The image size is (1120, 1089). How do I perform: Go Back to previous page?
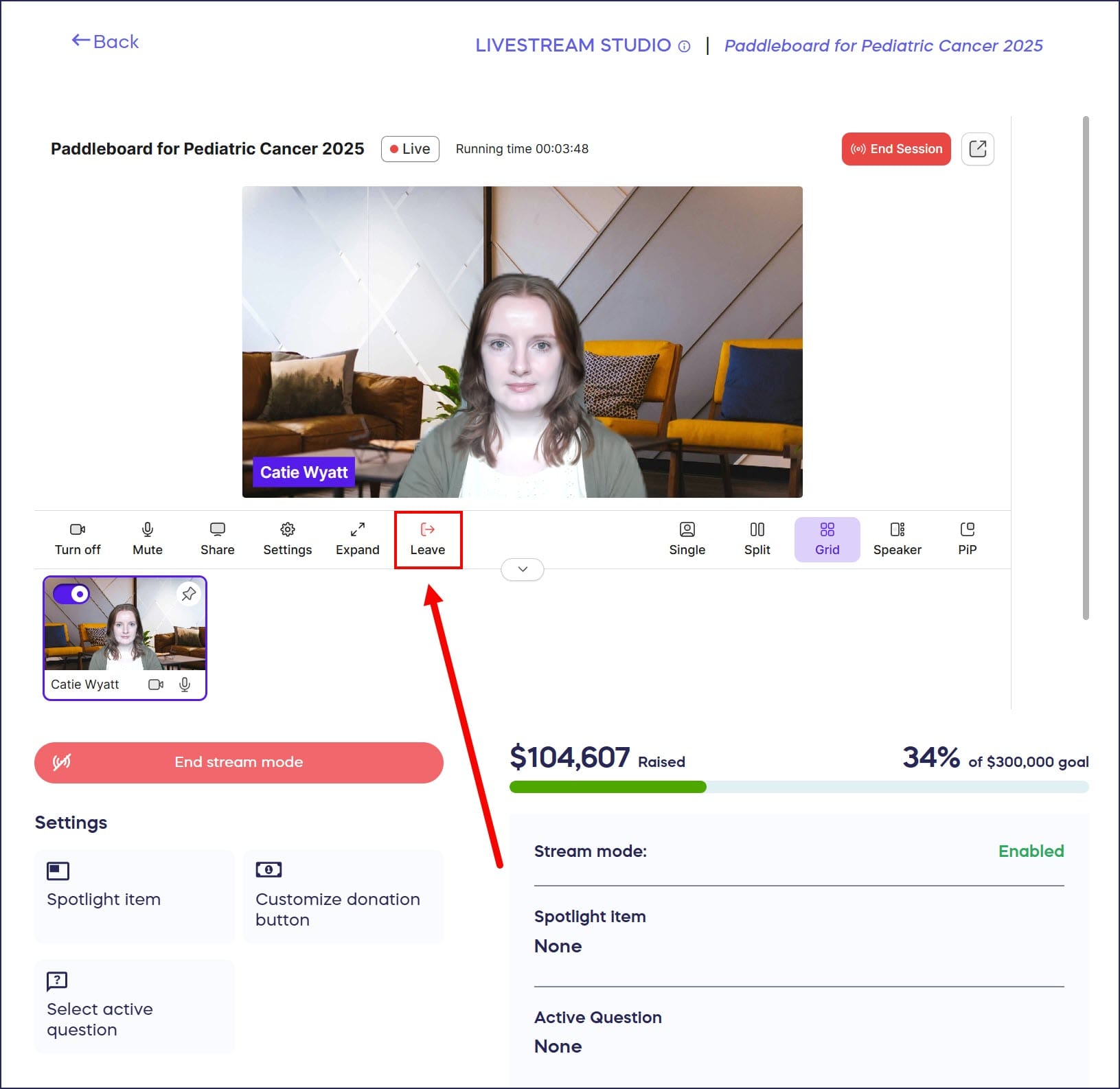point(105,42)
